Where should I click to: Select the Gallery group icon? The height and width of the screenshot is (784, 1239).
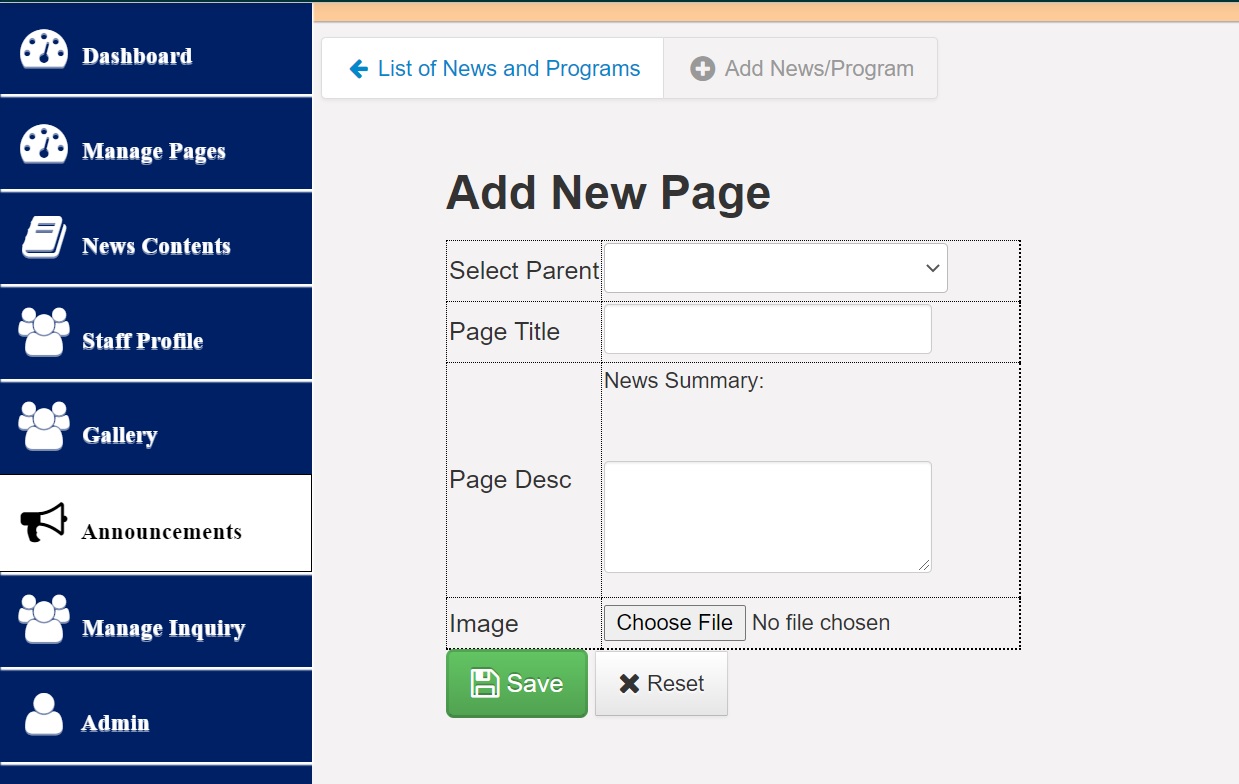click(42, 427)
